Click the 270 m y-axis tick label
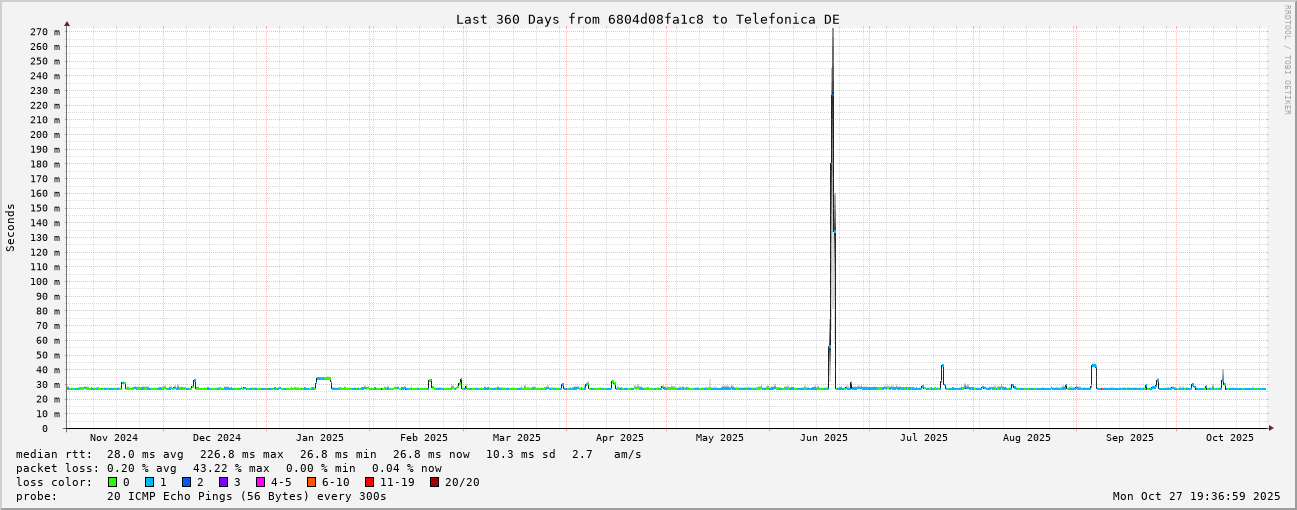The width and height of the screenshot is (1297, 510). coord(44,32)
